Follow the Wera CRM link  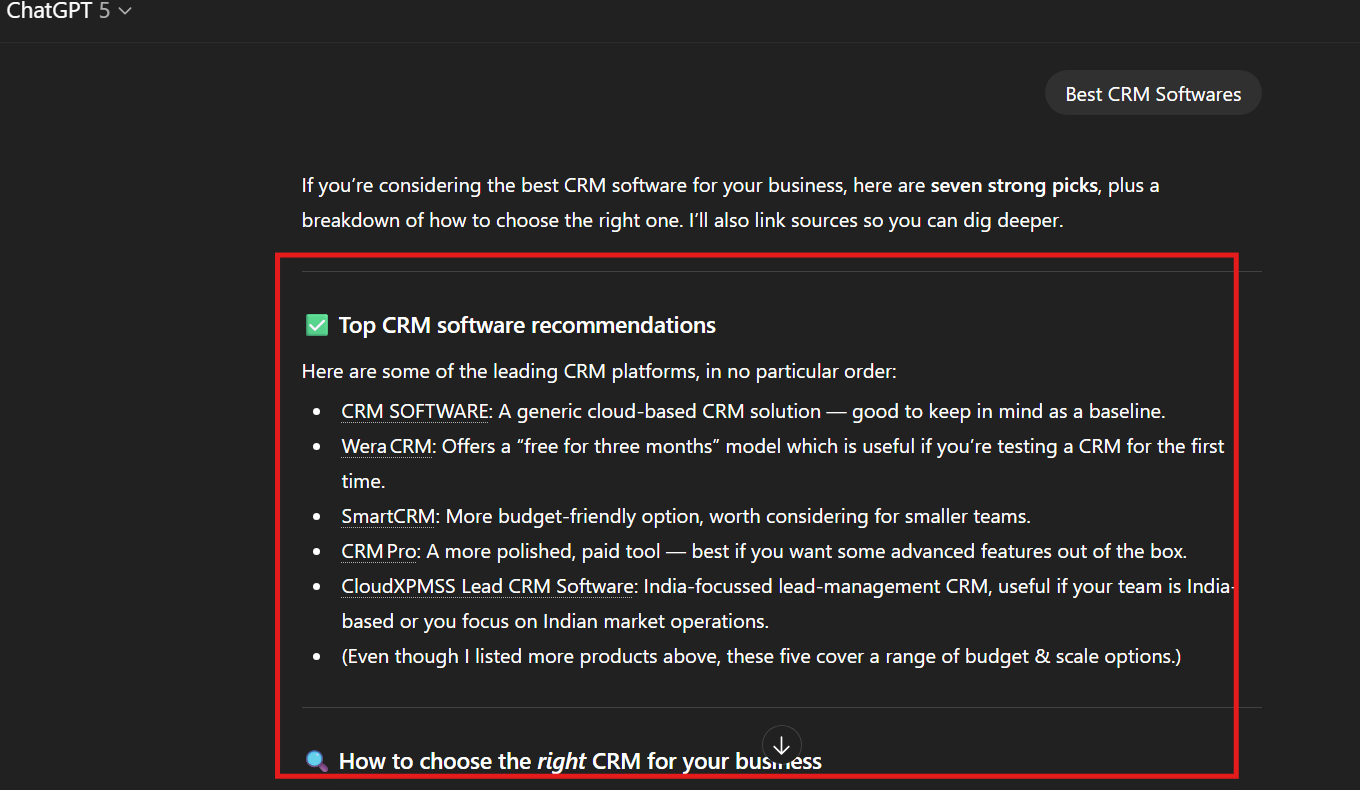coord(386,446)
